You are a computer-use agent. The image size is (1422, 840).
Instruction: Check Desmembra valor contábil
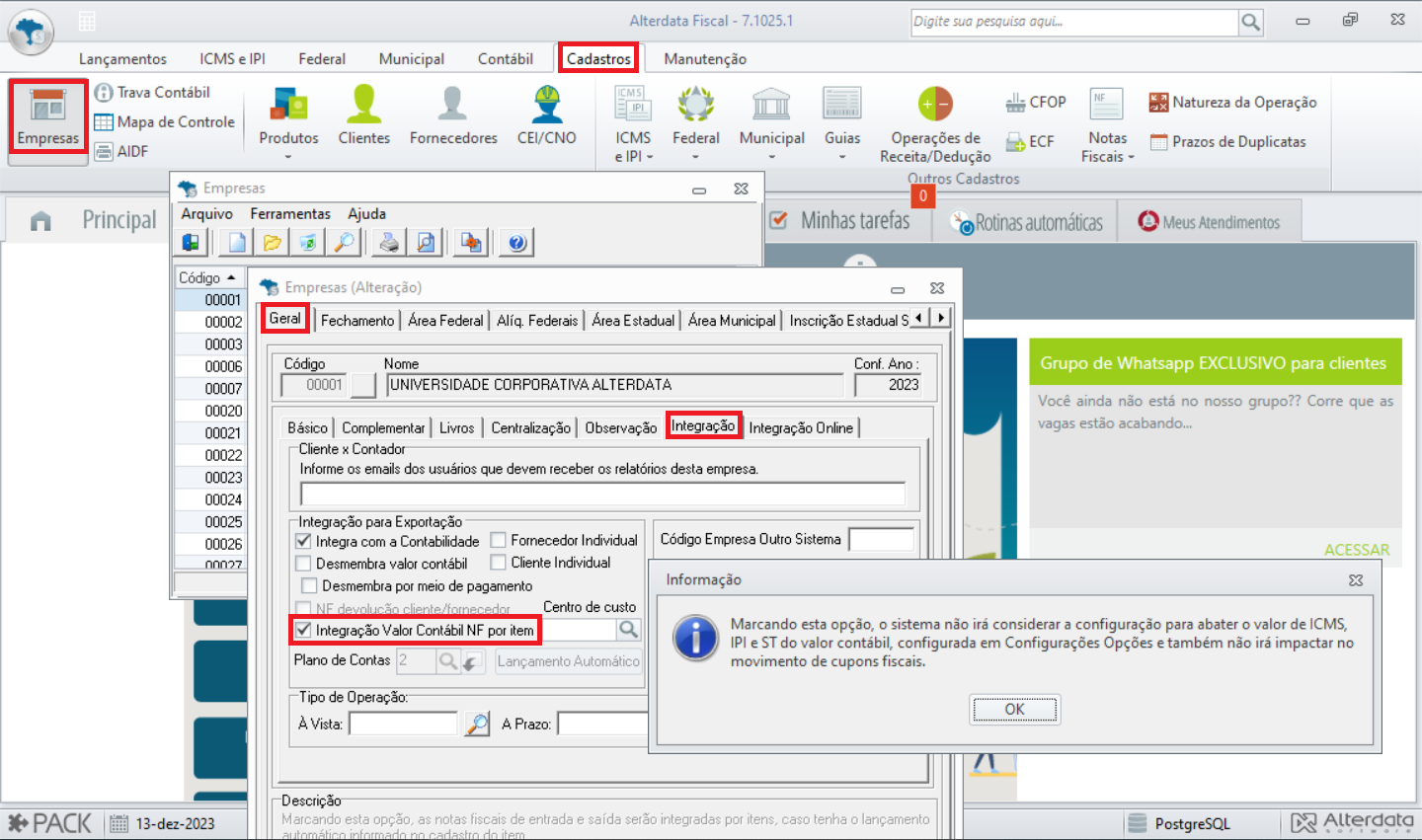(x=304, y=564)
